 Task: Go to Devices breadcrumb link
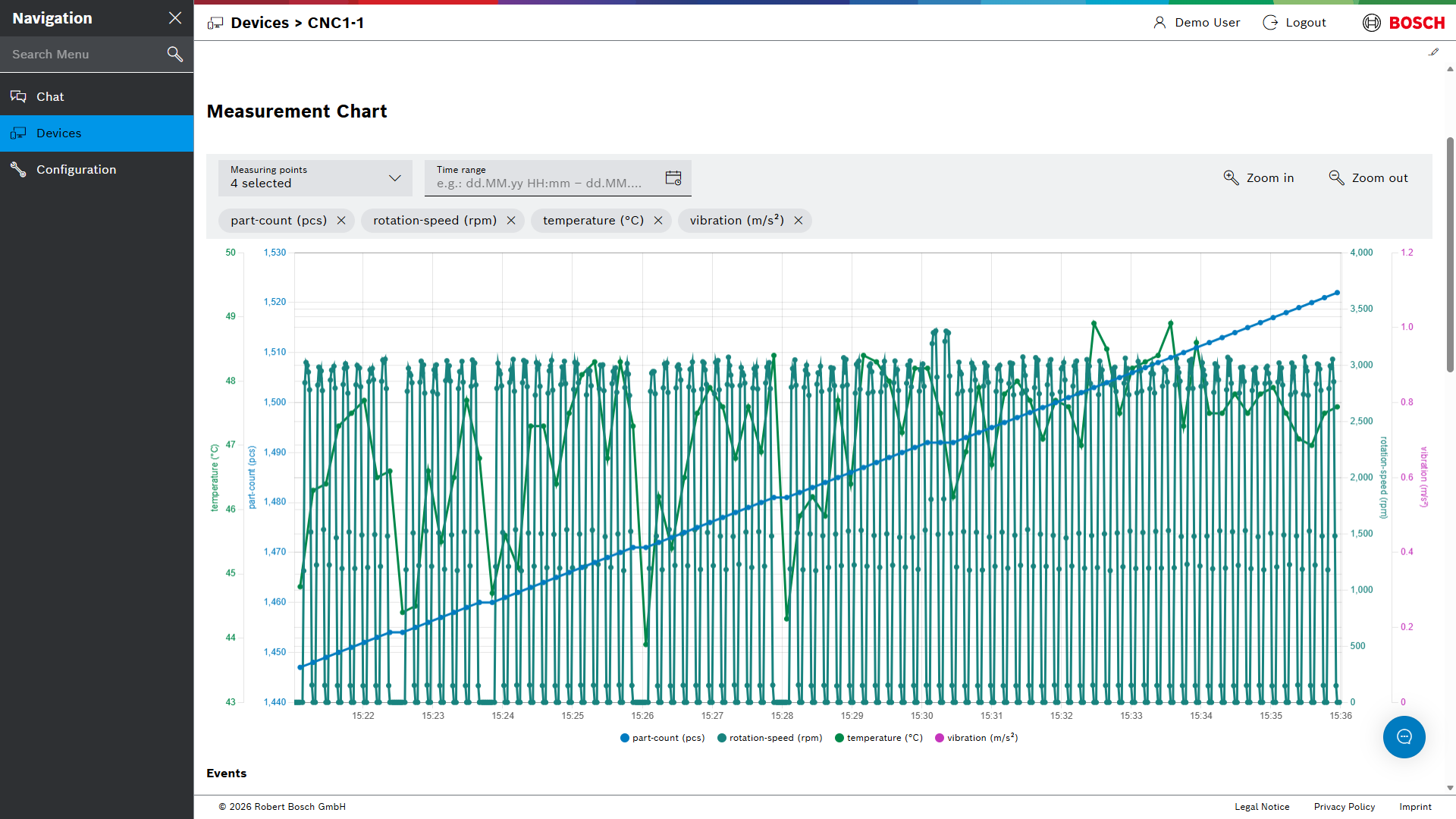259,23
